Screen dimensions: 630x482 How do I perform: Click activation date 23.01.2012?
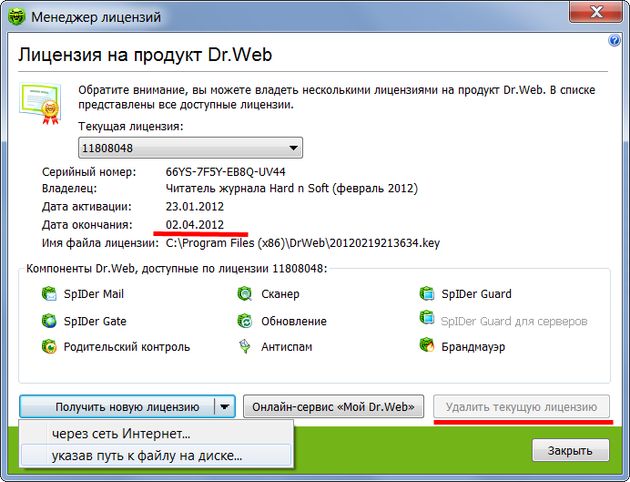[x=195, y=206]
